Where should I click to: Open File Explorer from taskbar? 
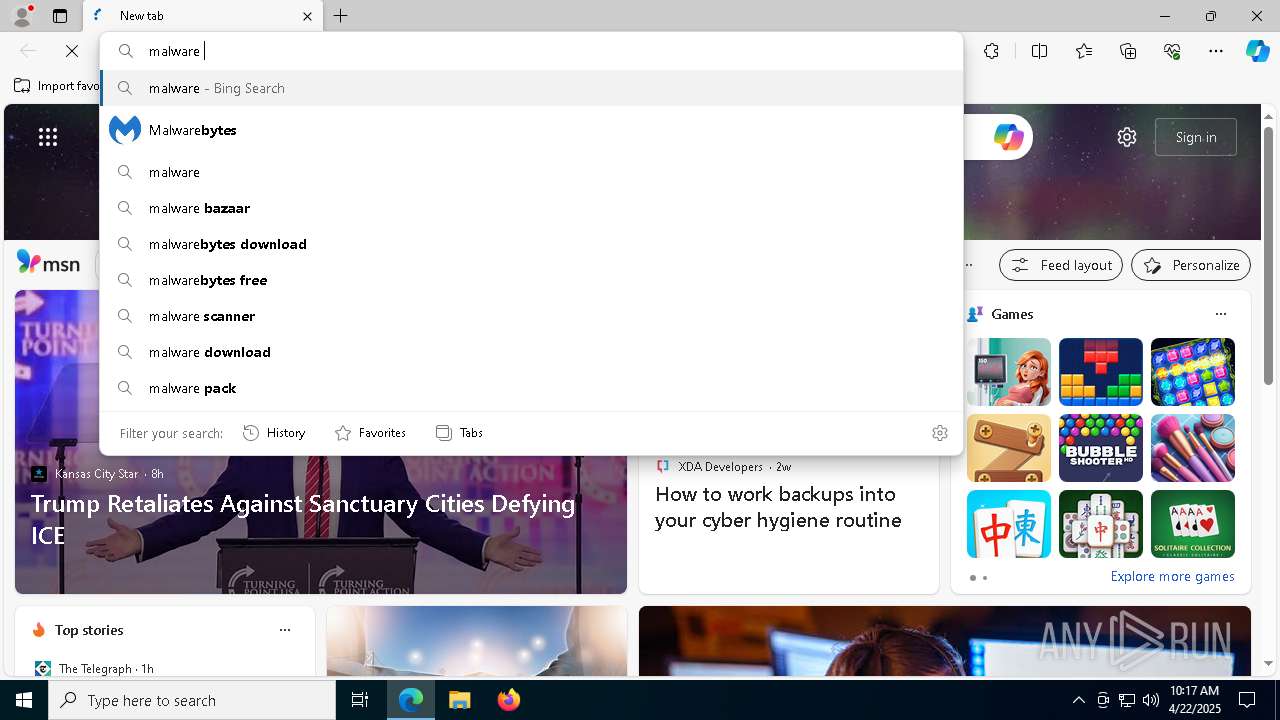(x=459, y=700)
